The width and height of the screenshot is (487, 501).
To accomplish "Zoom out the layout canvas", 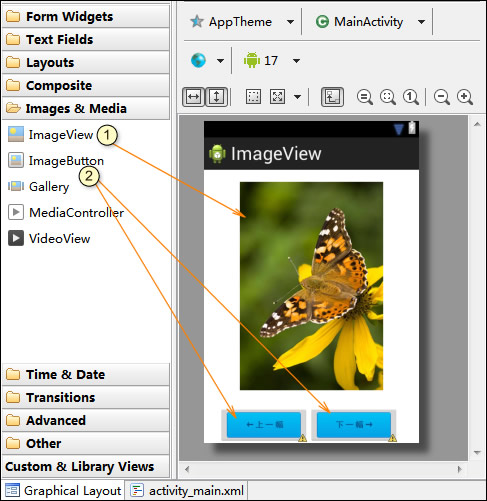I will [442, 97].
